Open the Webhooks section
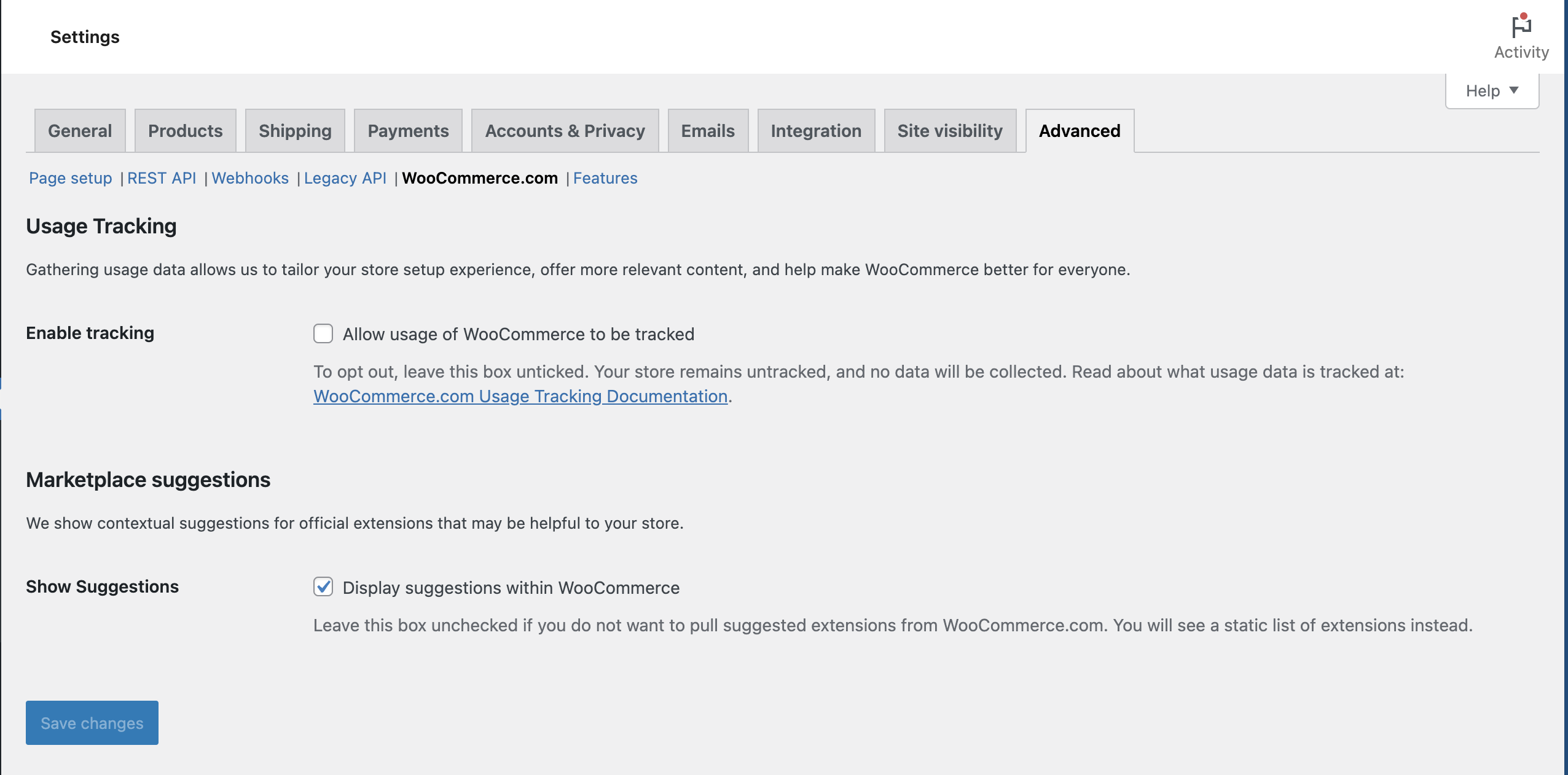Image resolution: width=1568 pixels, height=775 pixels. [249, 178]
